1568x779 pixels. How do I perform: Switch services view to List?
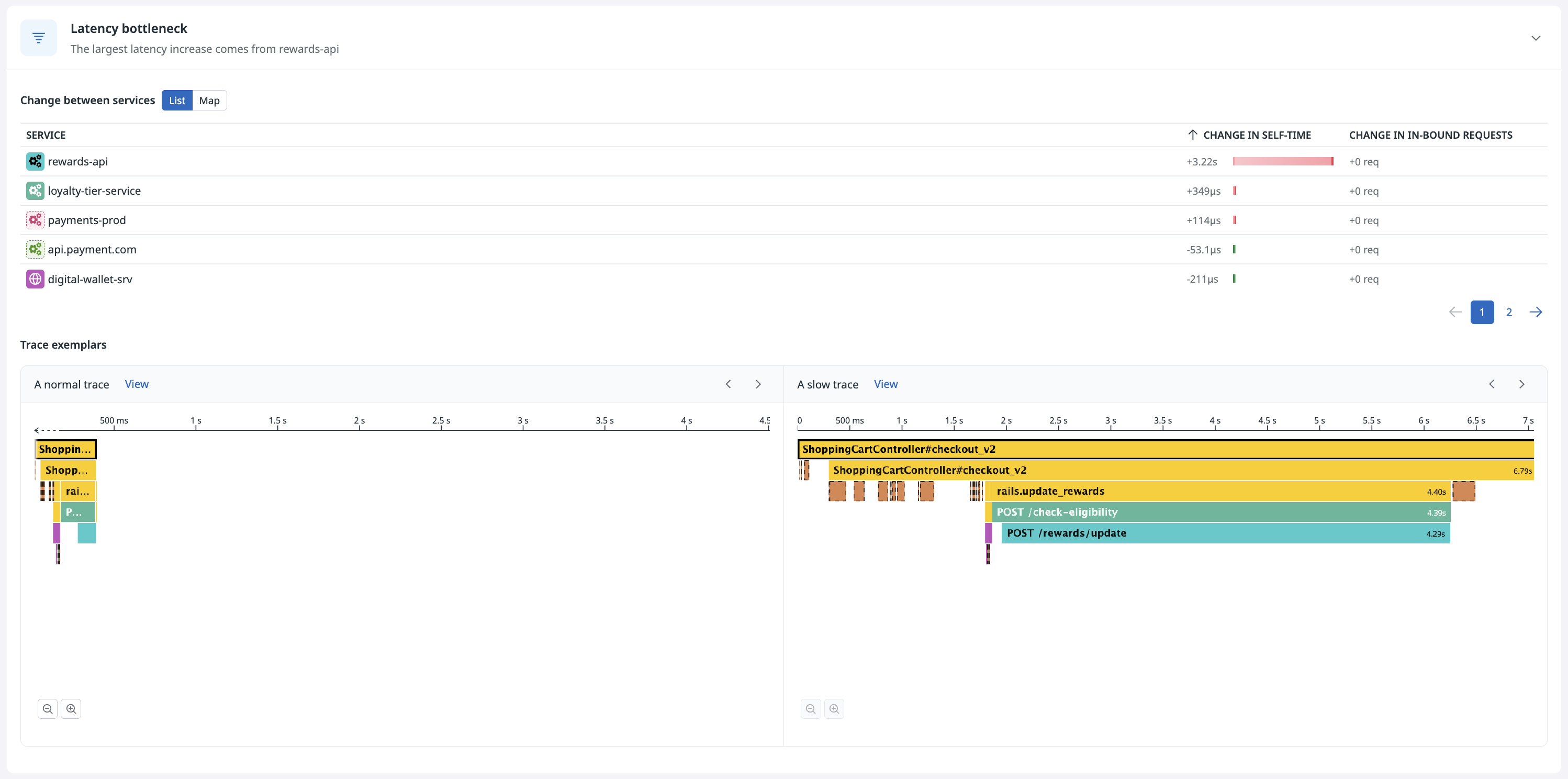tap(177, 101)
